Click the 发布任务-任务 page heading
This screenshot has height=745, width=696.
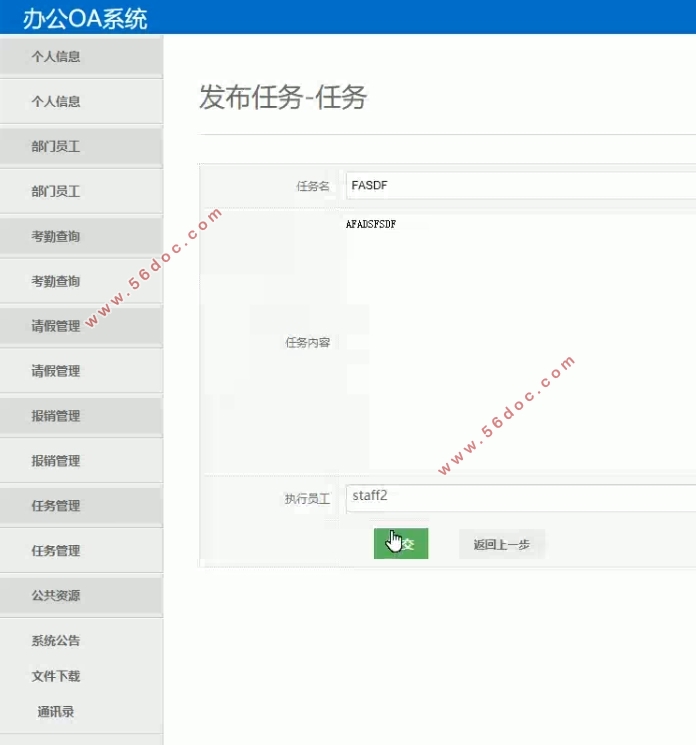tap(283, 97)
